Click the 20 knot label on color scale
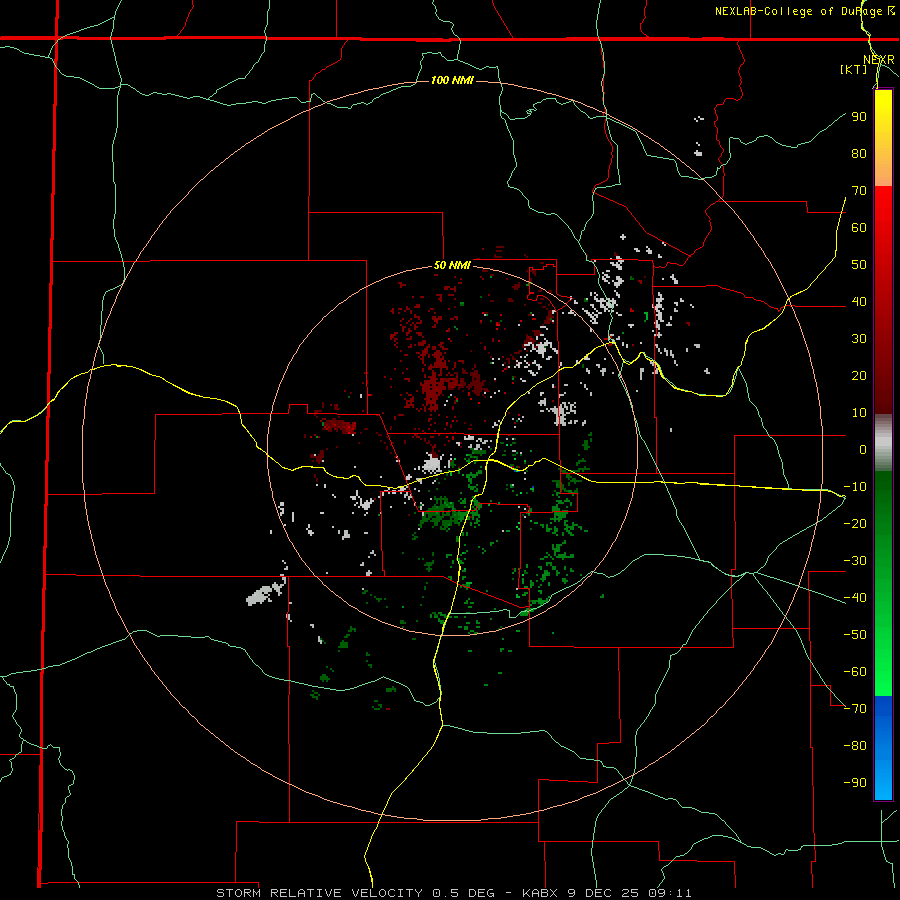 point(859,375)
